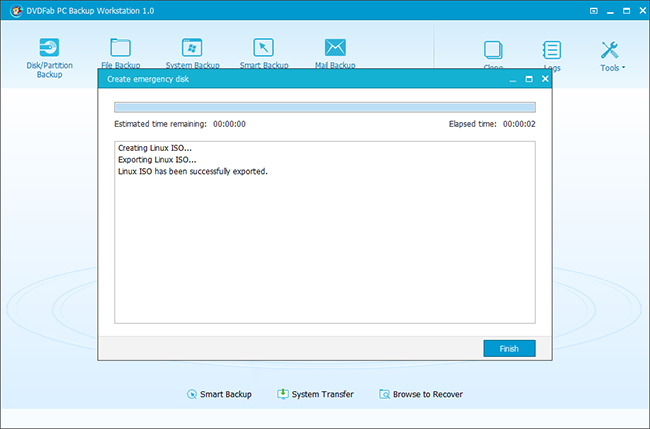This screenshot has width=650, height=429.
Task: Open the Tools wrench icon
Action: (610, 50)
